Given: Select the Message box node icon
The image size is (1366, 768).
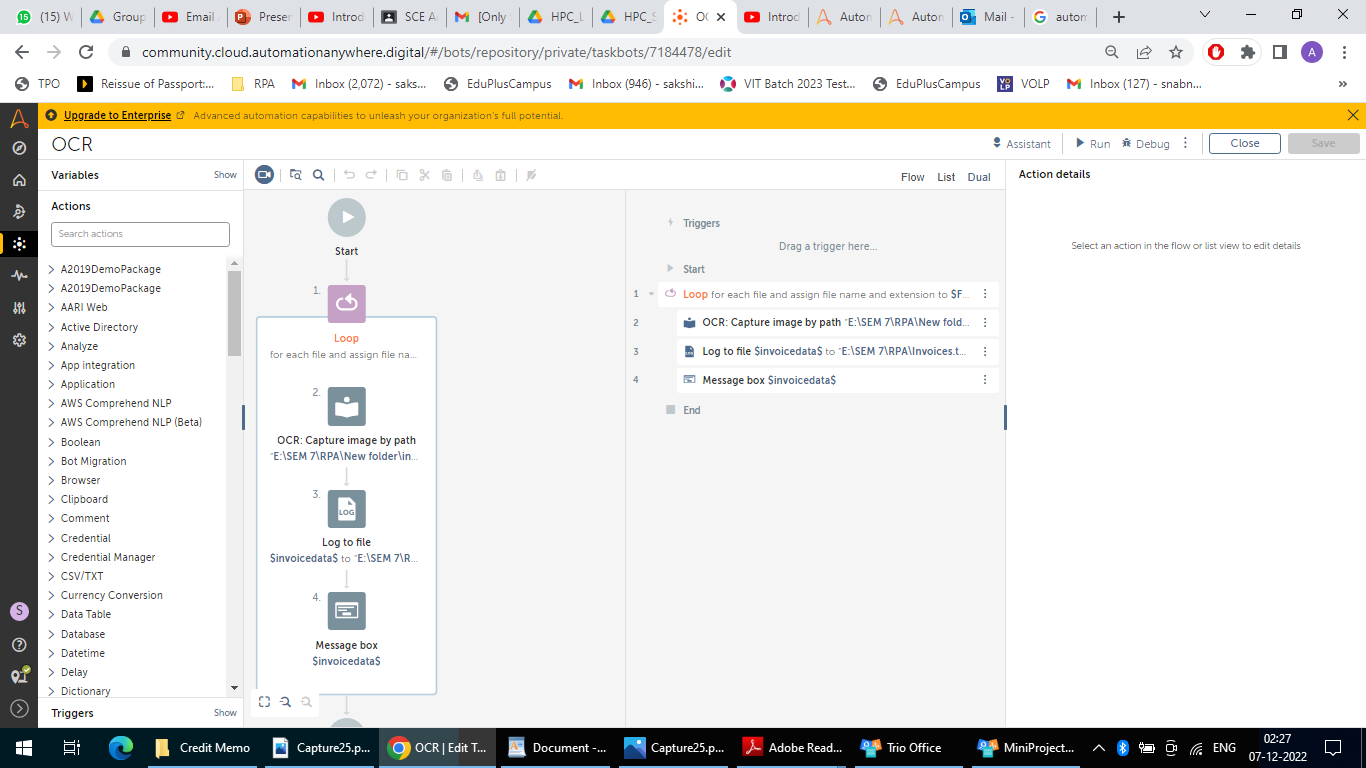Looking at the screenshot, I should tap(347, 611).
